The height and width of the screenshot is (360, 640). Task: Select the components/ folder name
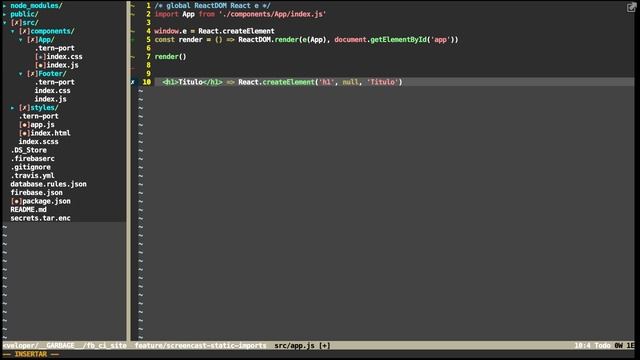coord(53,31)
